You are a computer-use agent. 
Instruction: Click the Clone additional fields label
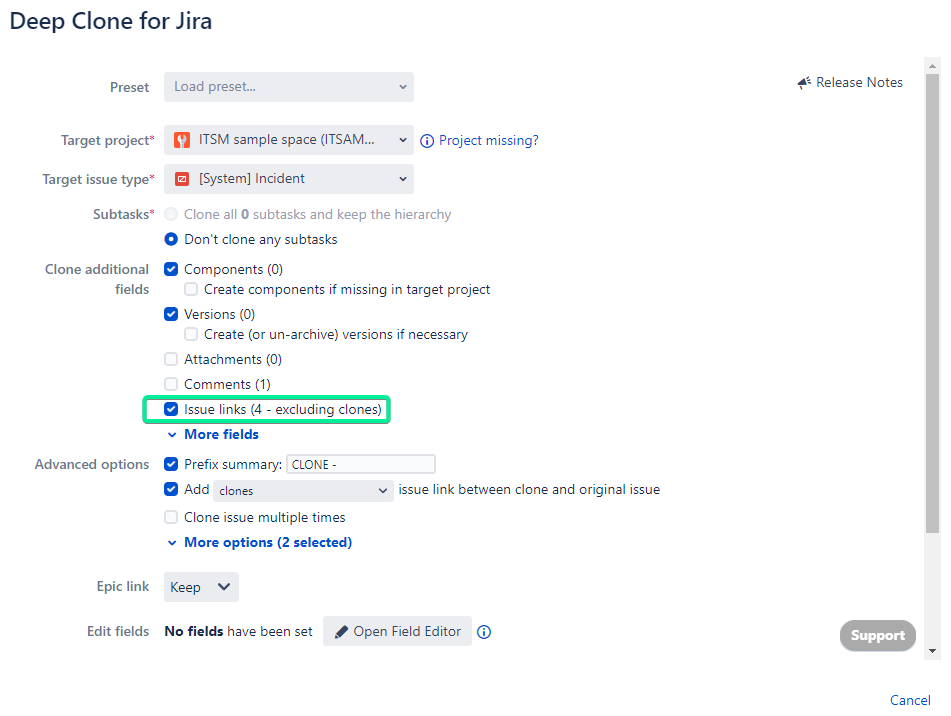(97, 279)
